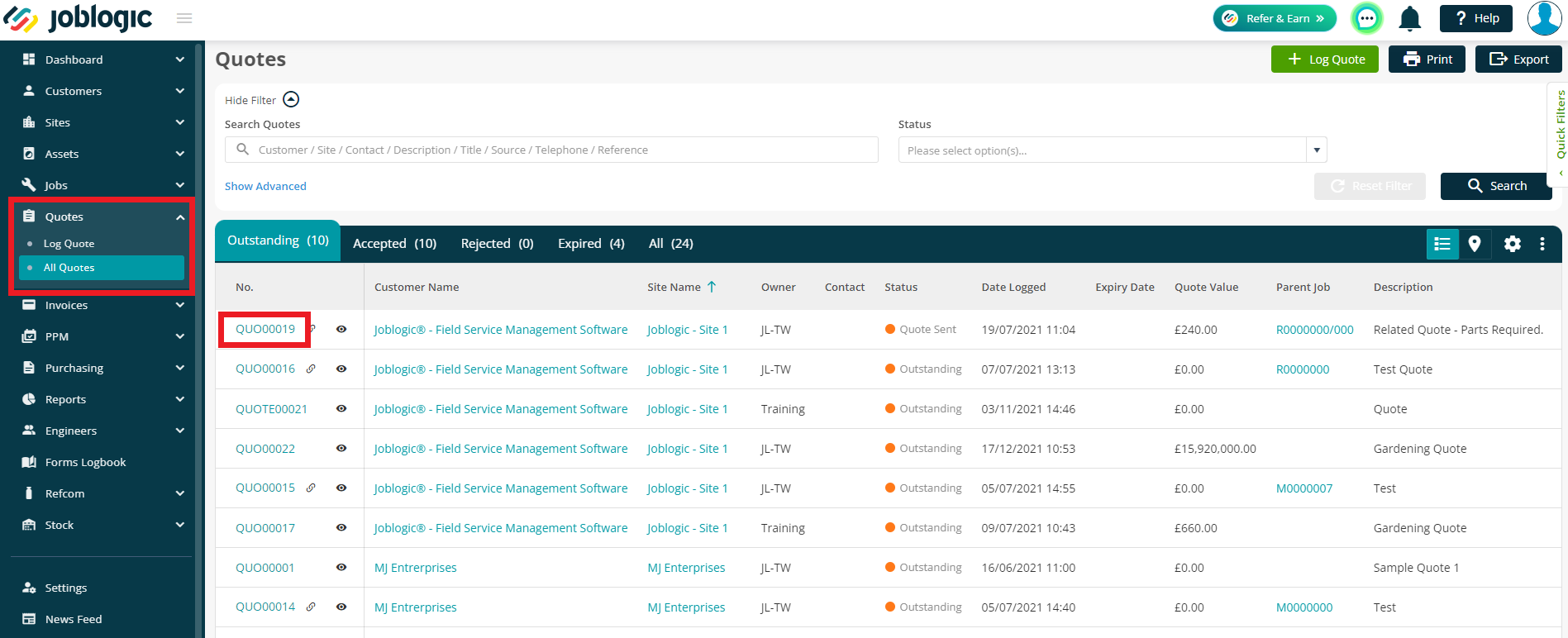
Task: Collapse the Hide Filter toggle
Action: 291,99
